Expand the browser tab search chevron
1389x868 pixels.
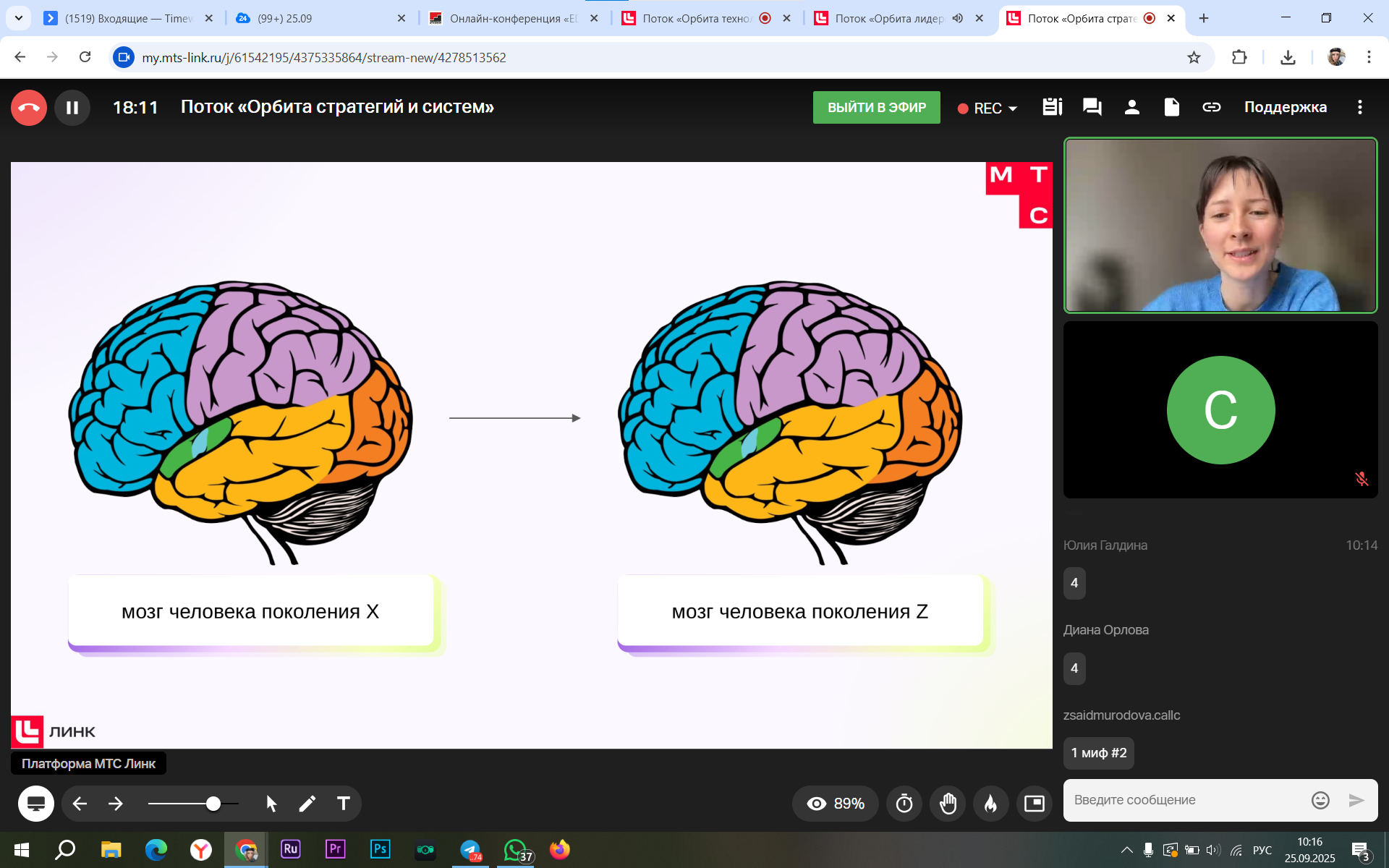19,18
